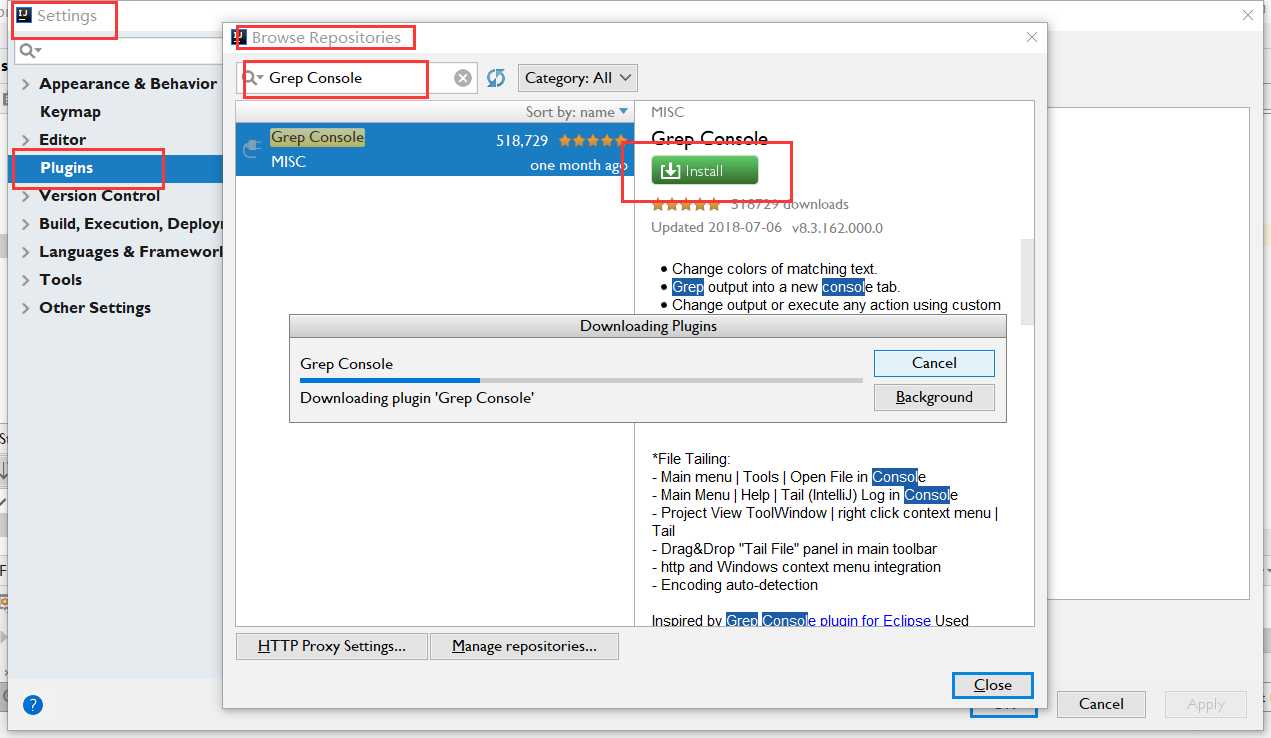Click 'one month ago' in result row
1271x738 pixels.
coord(579,166)
